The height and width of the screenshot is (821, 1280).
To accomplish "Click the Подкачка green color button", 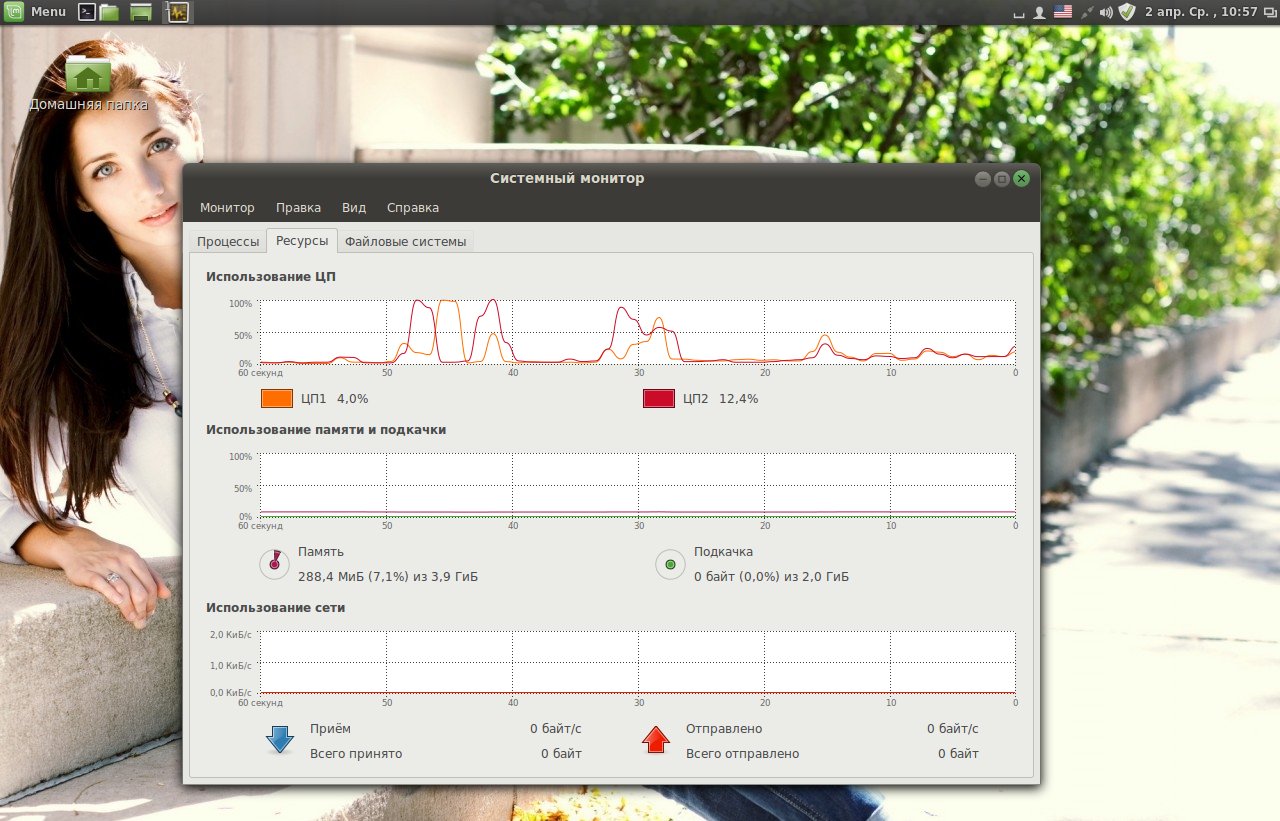I will [670, 564].
